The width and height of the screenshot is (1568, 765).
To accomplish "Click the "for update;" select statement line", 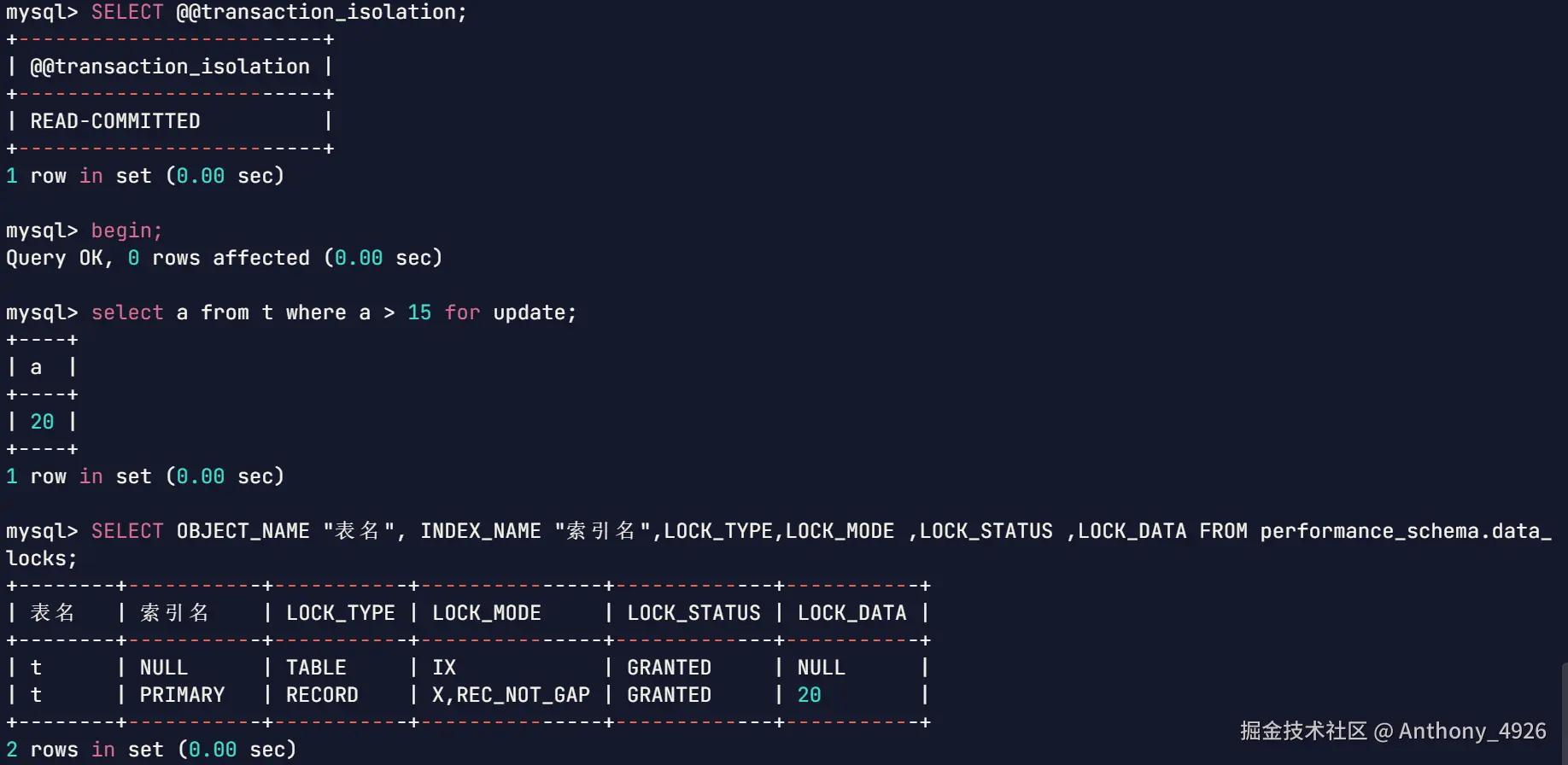I will click(x=334, y=312).
